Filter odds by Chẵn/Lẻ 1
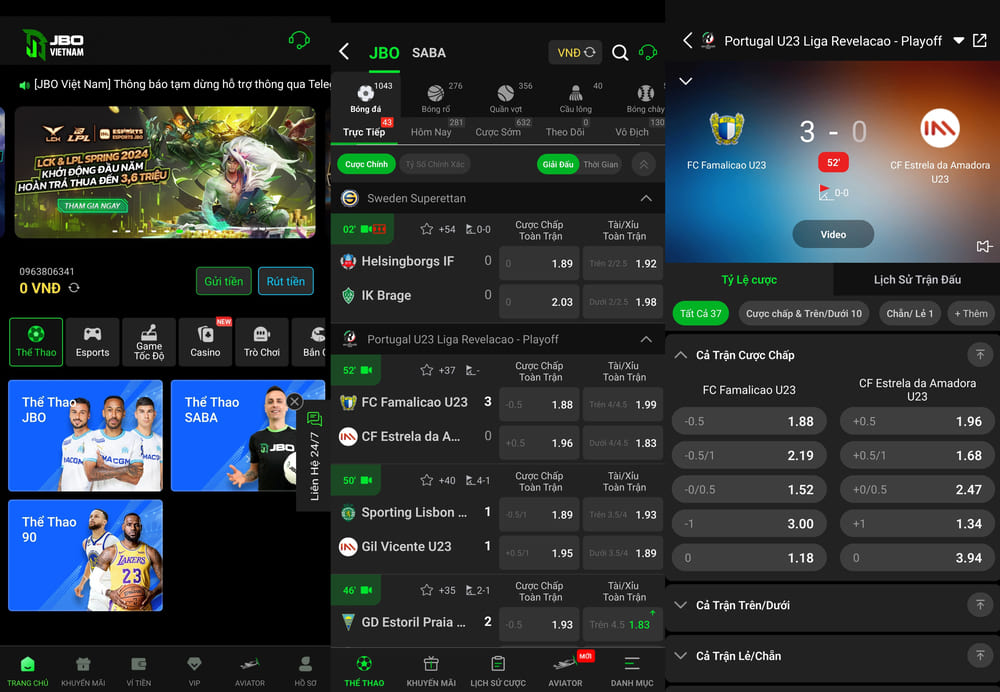Image resolution: width=1000 pixels, height=692 pixels. 909,313
